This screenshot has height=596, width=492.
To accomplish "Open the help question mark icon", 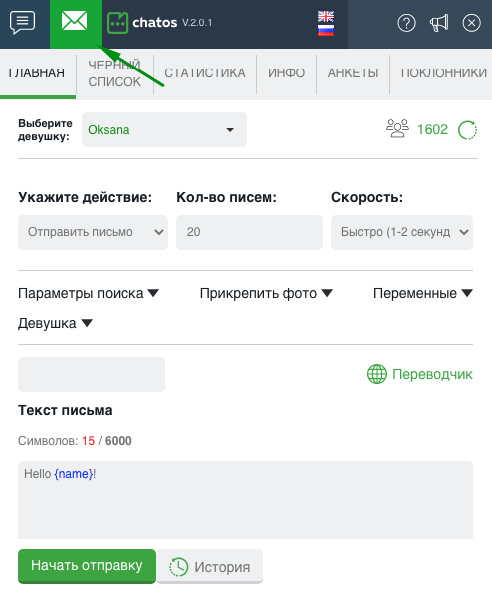I will (x=406, y=23).
